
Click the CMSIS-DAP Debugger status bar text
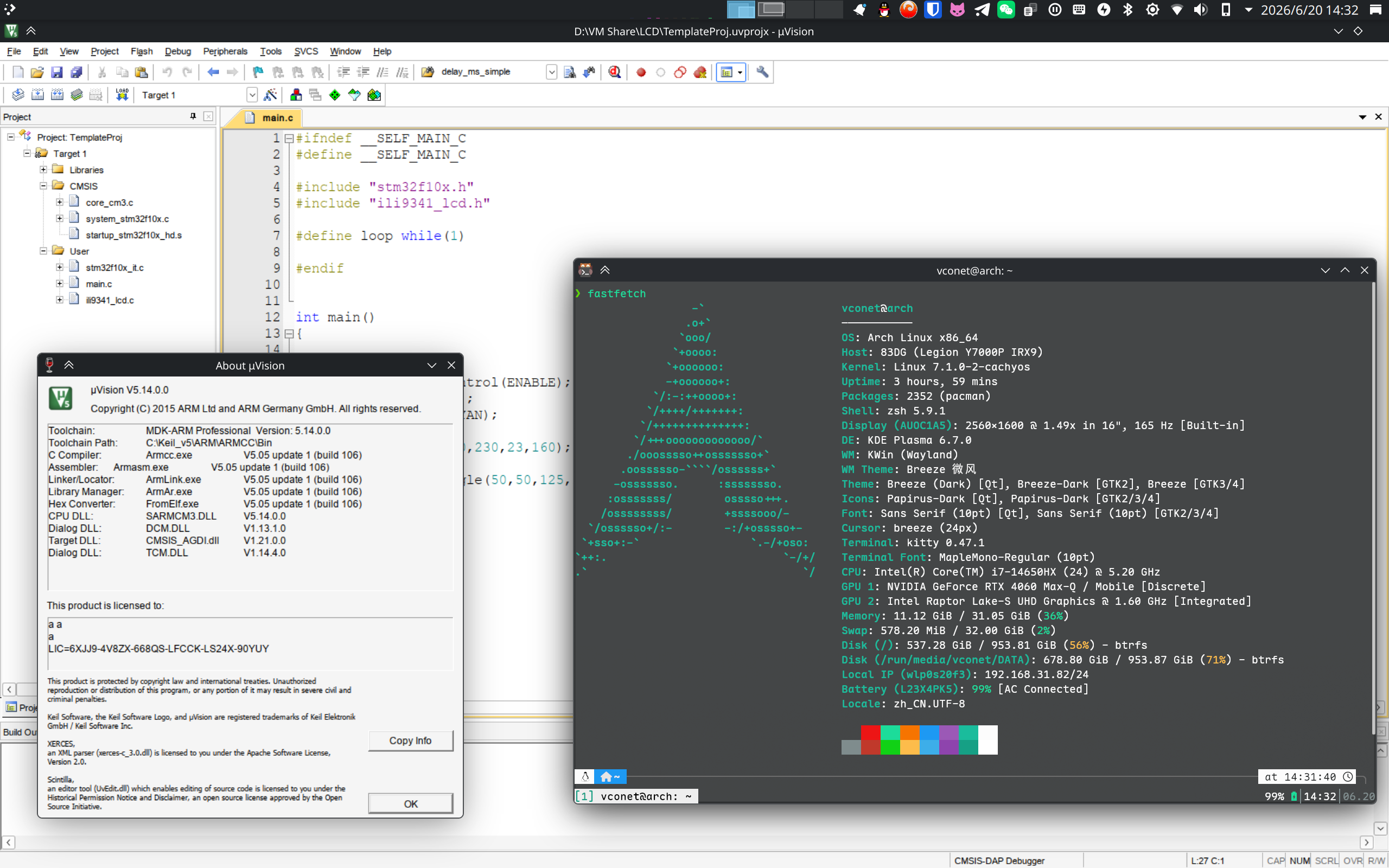(x=999, y=860)
